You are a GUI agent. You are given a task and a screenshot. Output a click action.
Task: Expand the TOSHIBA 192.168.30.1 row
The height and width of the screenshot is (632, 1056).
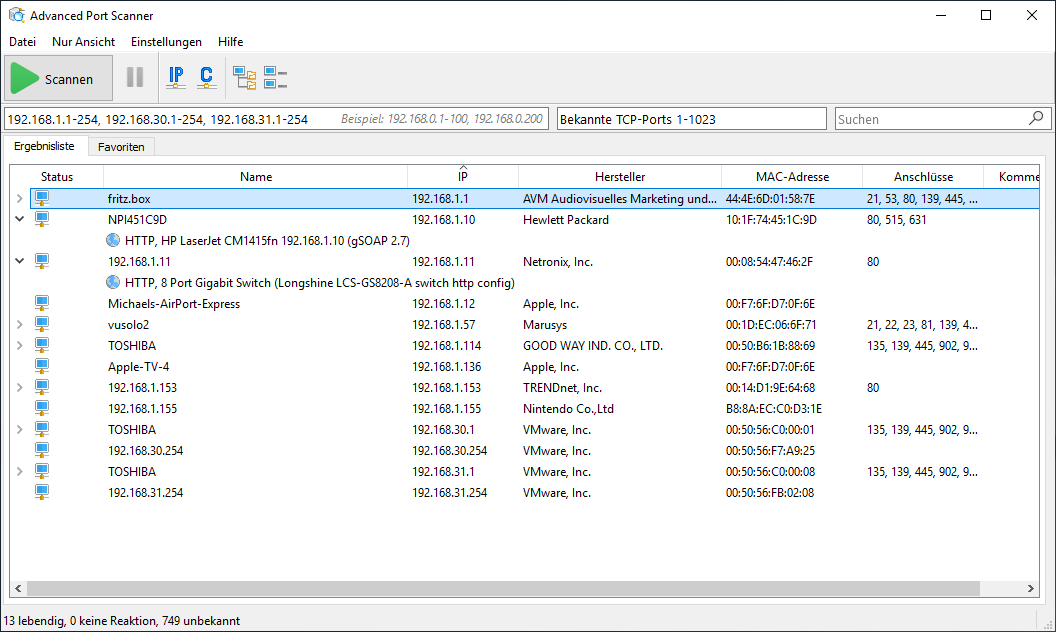pos(20,430)
